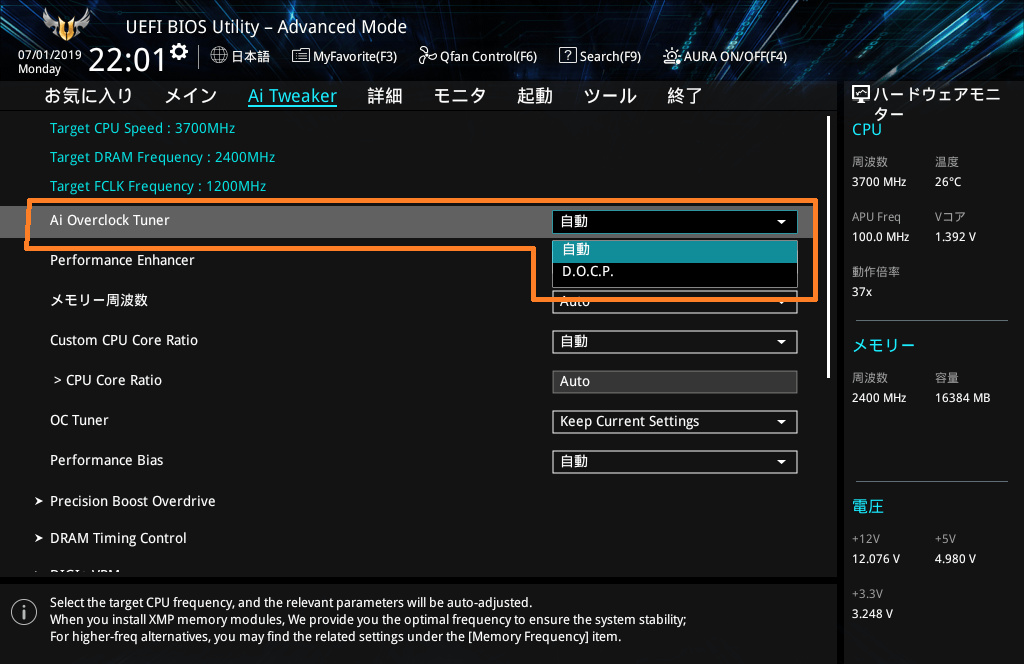Select the OC Tuner label
The height and width of the screenshot is (664, 1024).
click(79, 420)
